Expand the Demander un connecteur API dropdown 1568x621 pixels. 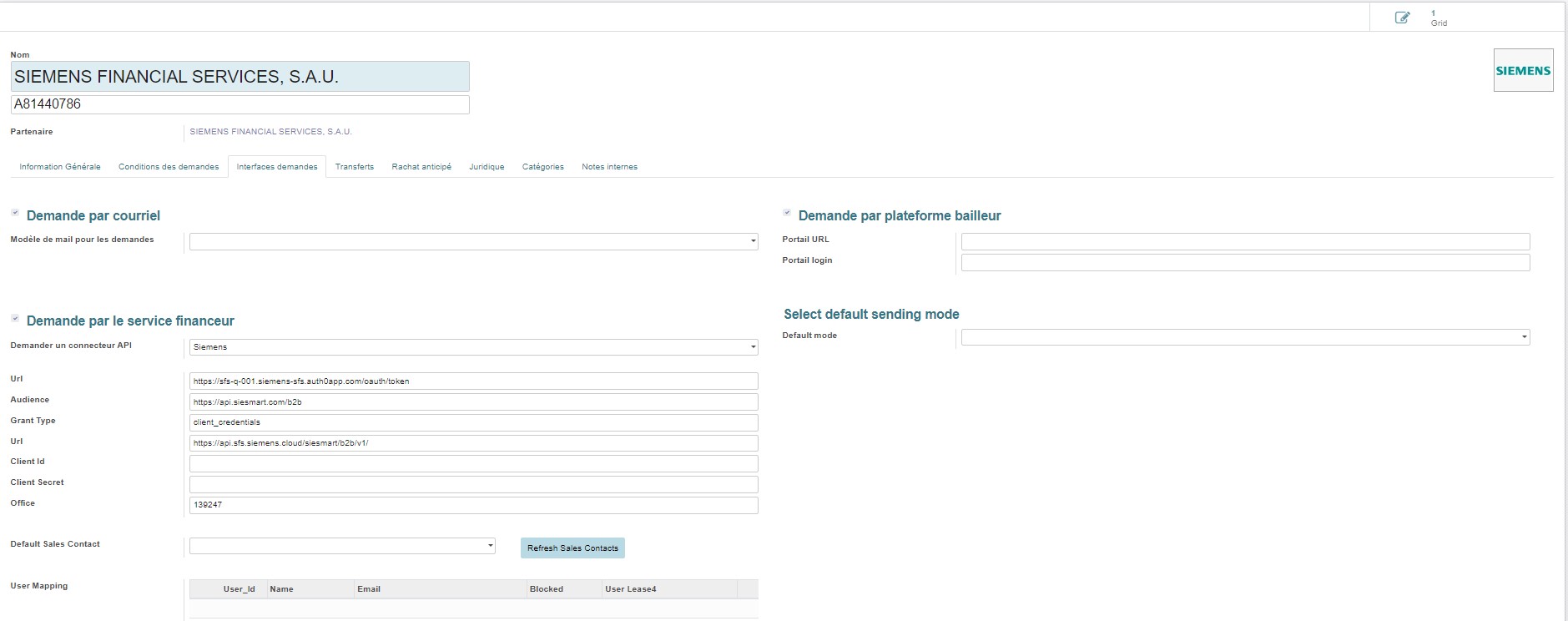pyautogui.click(x=473, y=346)
